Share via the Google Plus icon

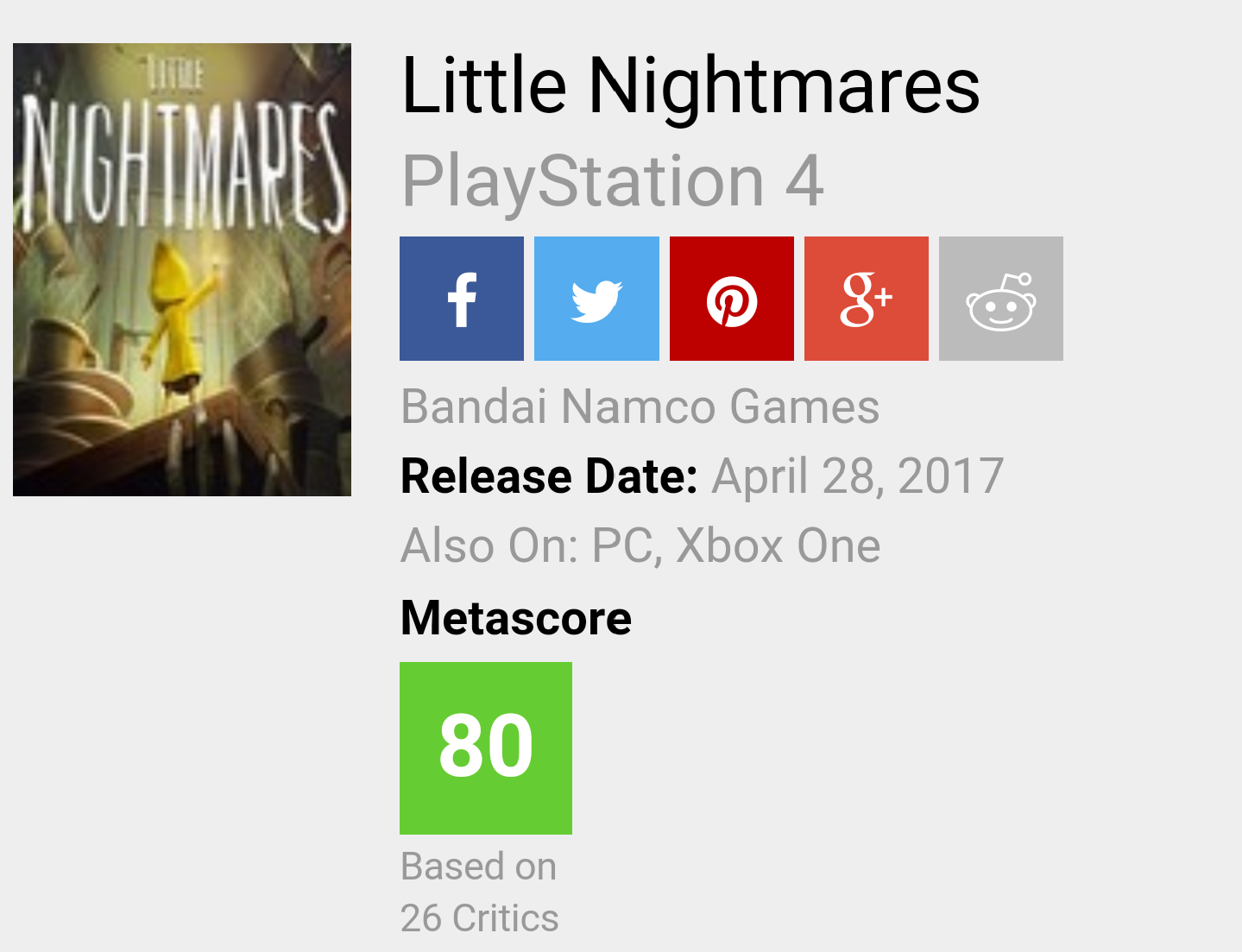point(867,299)
